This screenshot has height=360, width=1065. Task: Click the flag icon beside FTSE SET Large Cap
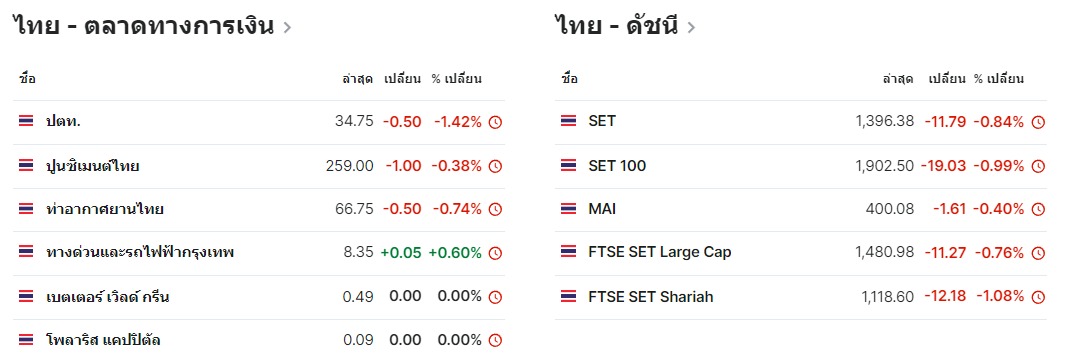pos(568,252)
